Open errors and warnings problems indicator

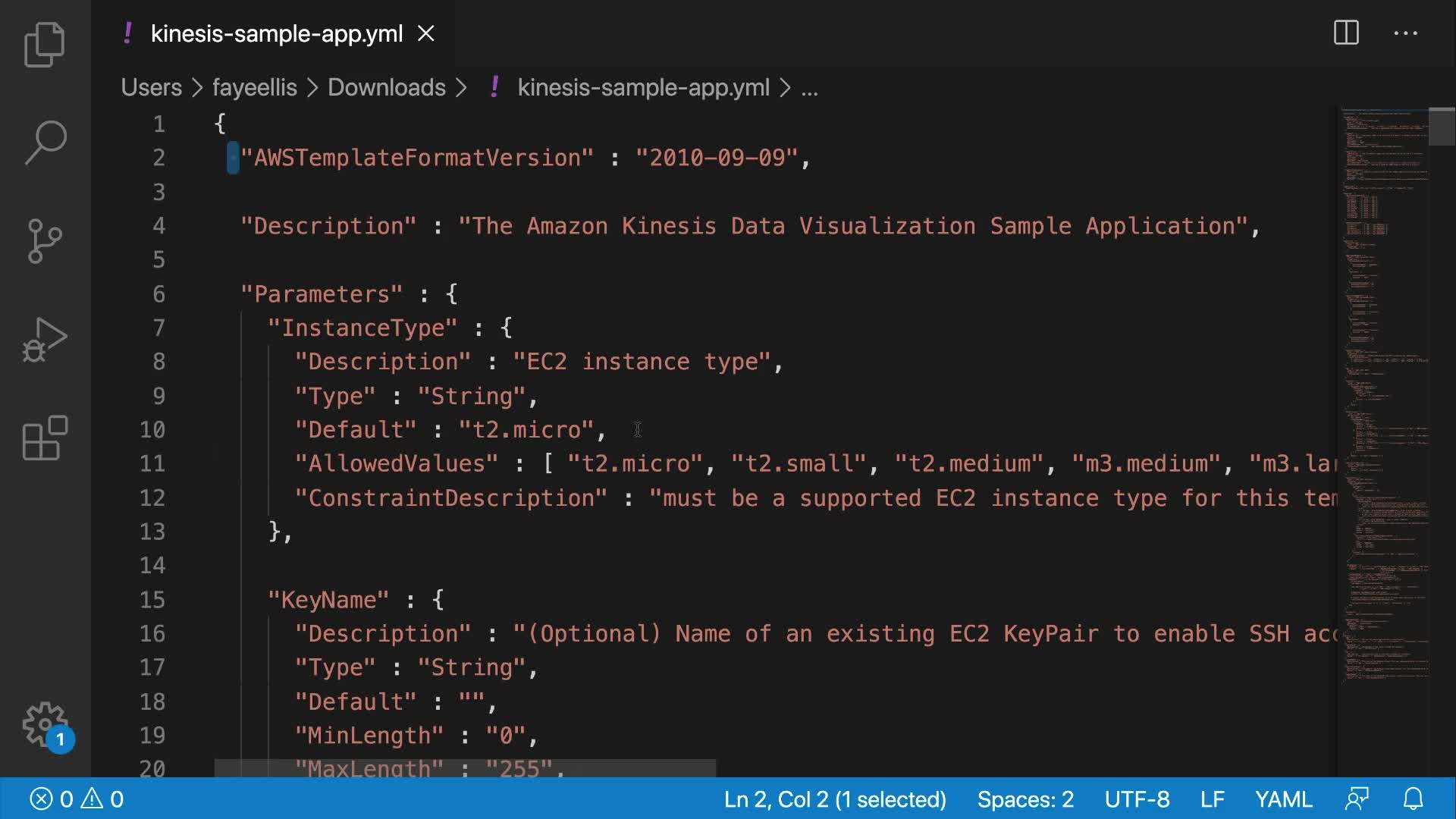(x=76, y=799)
